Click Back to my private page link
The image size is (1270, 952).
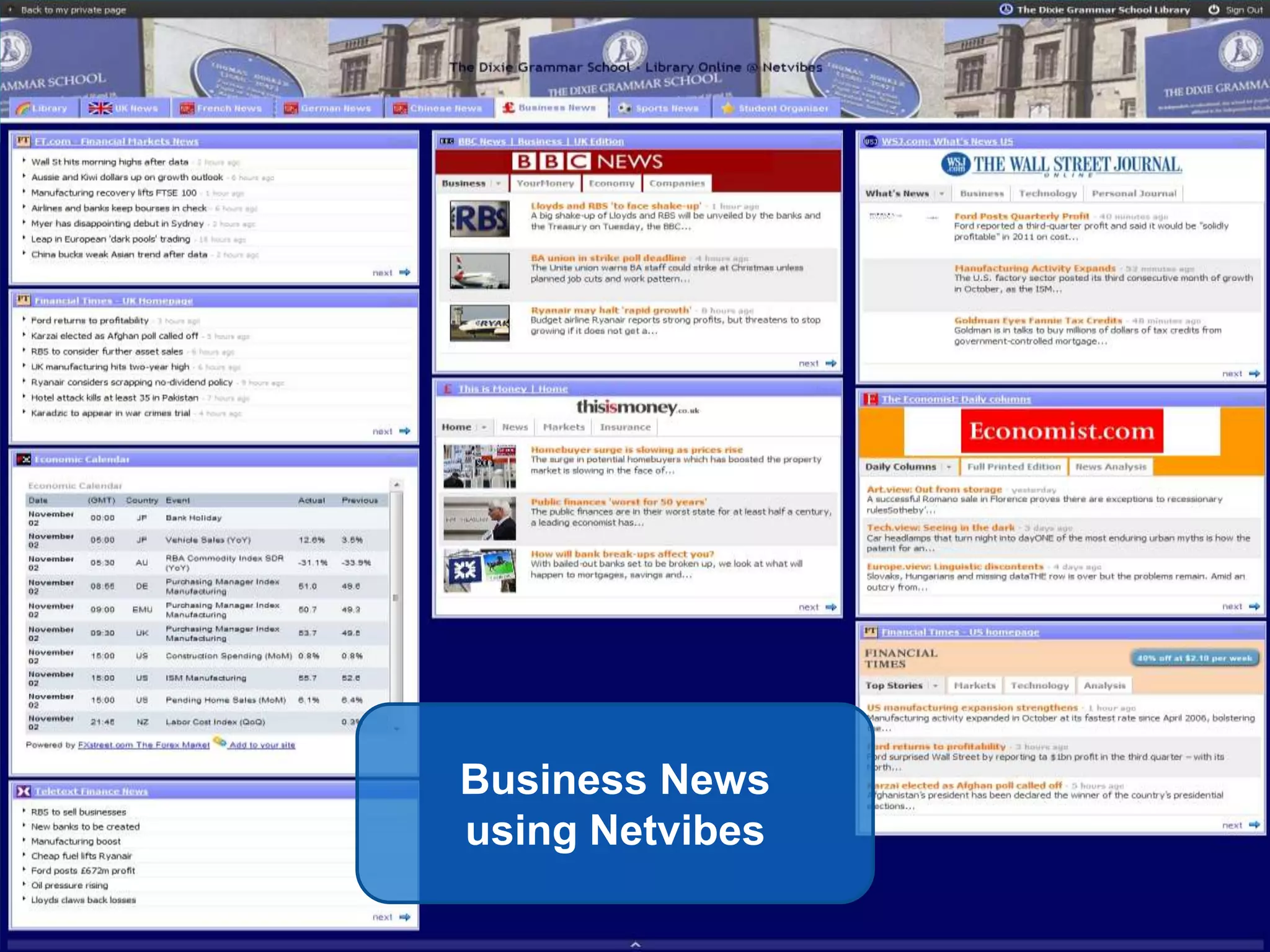(x=73, y=10)
